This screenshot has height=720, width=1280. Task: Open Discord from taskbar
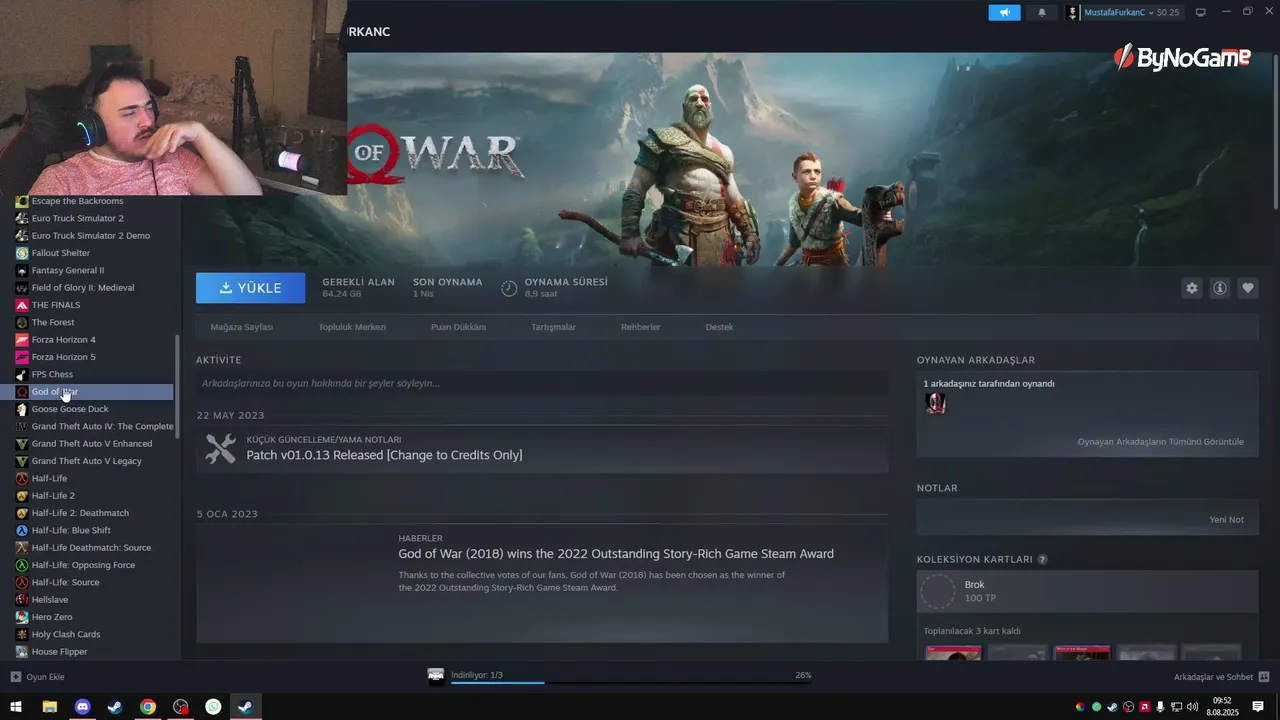[x=82, y=707]
